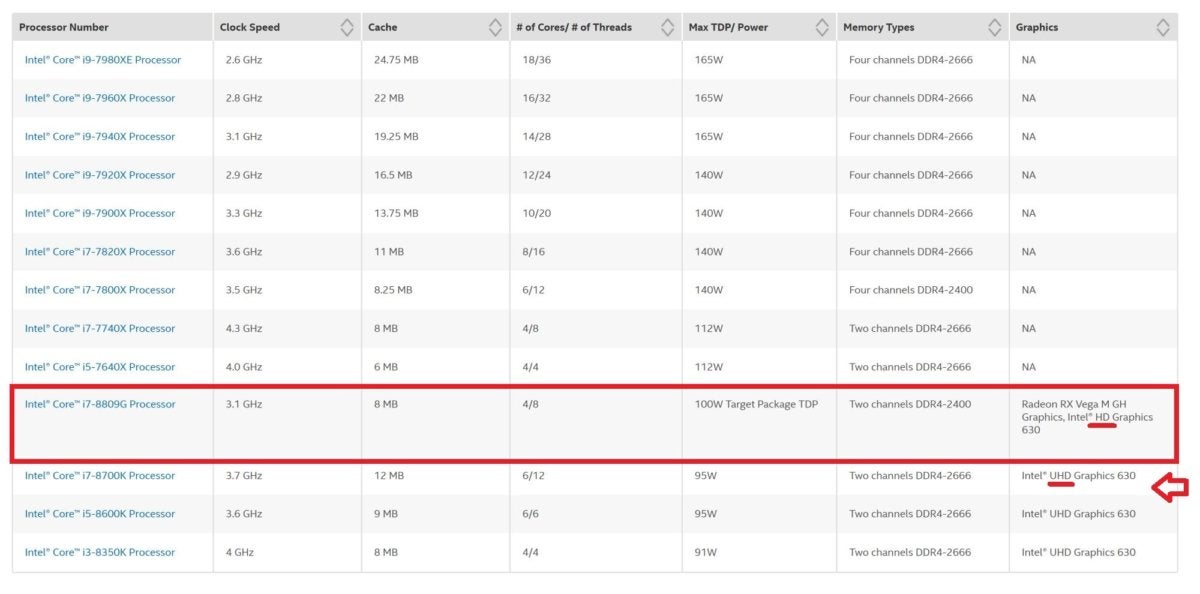This screenshot has height=594, width=1200.
Task: Open Intel Core i7-8700K Processor link
Action: point(100,476)
